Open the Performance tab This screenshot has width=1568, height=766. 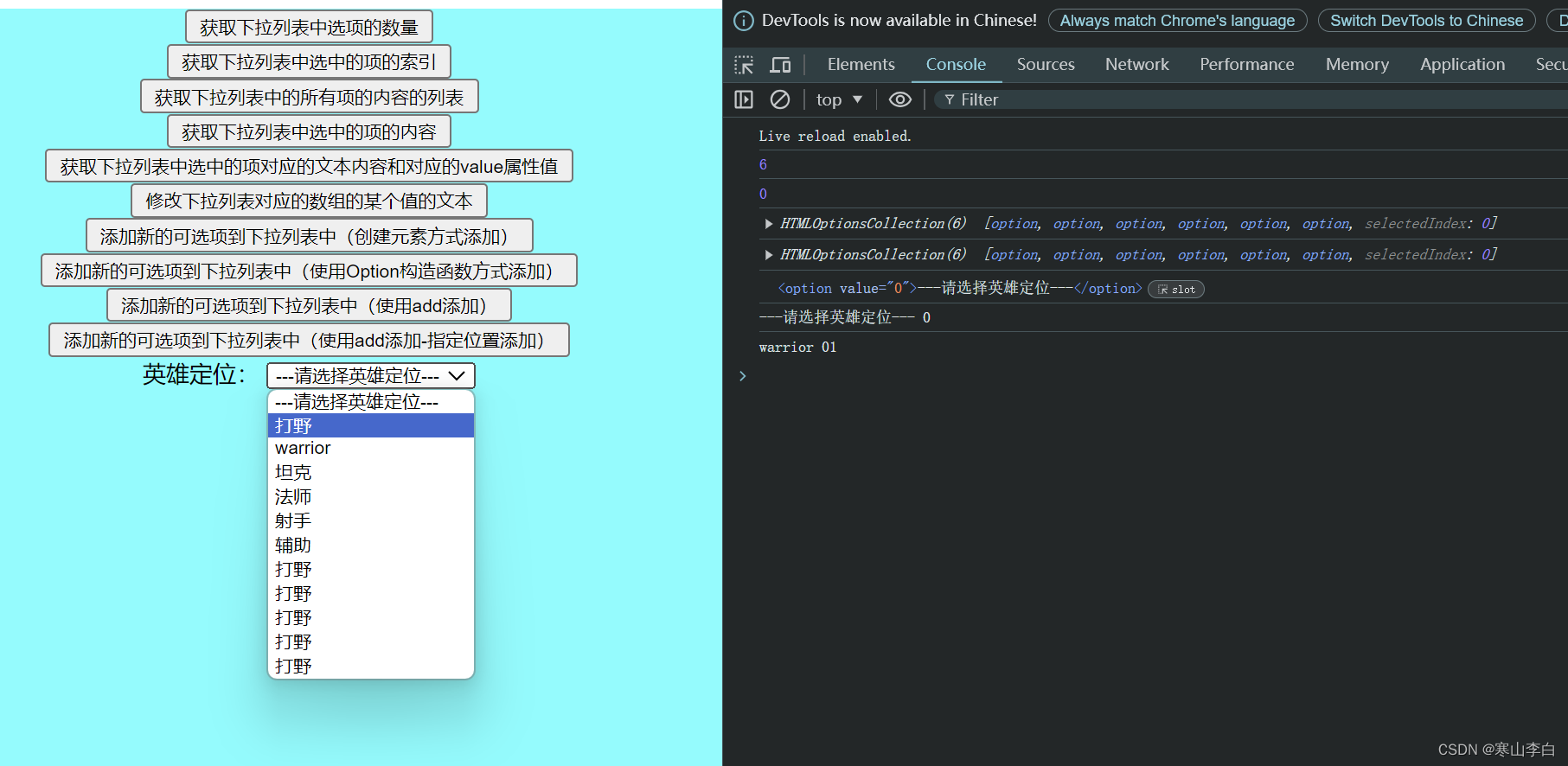pos(1246,65)
